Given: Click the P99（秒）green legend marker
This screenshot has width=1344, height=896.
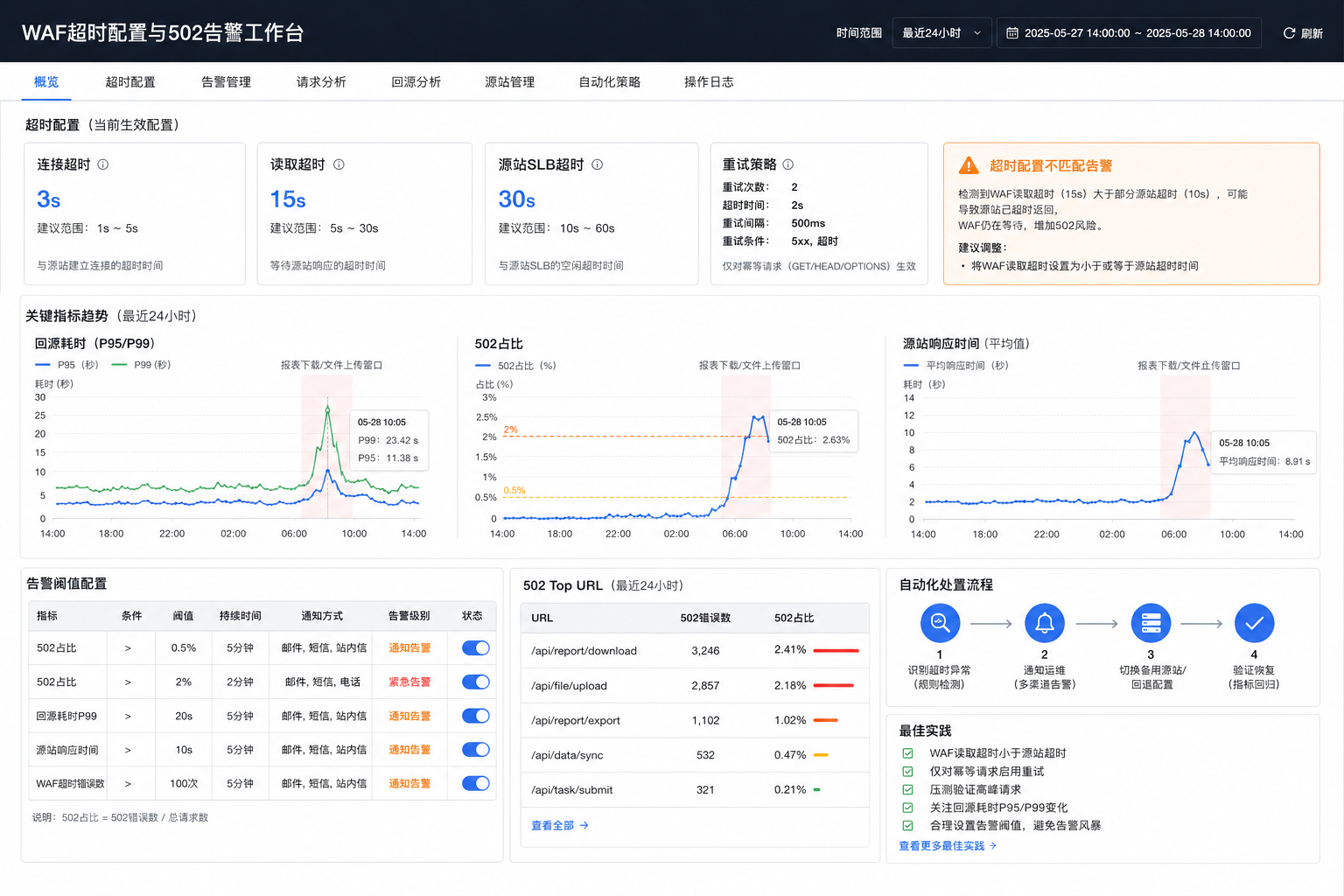Looking at the screenshot, I should (x=120, y=365).
